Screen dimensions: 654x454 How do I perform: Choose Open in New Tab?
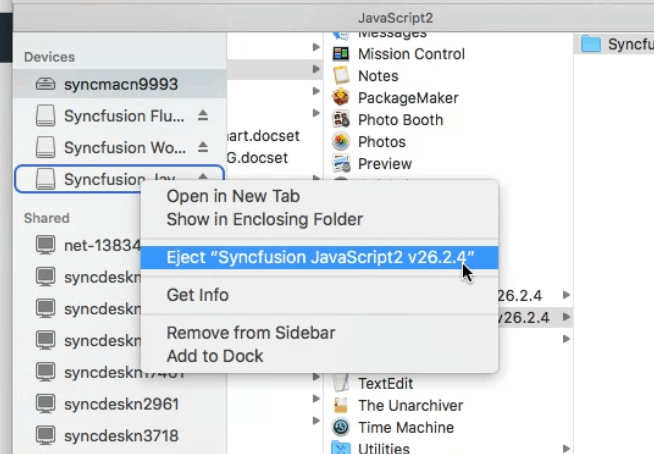(233, 197)
